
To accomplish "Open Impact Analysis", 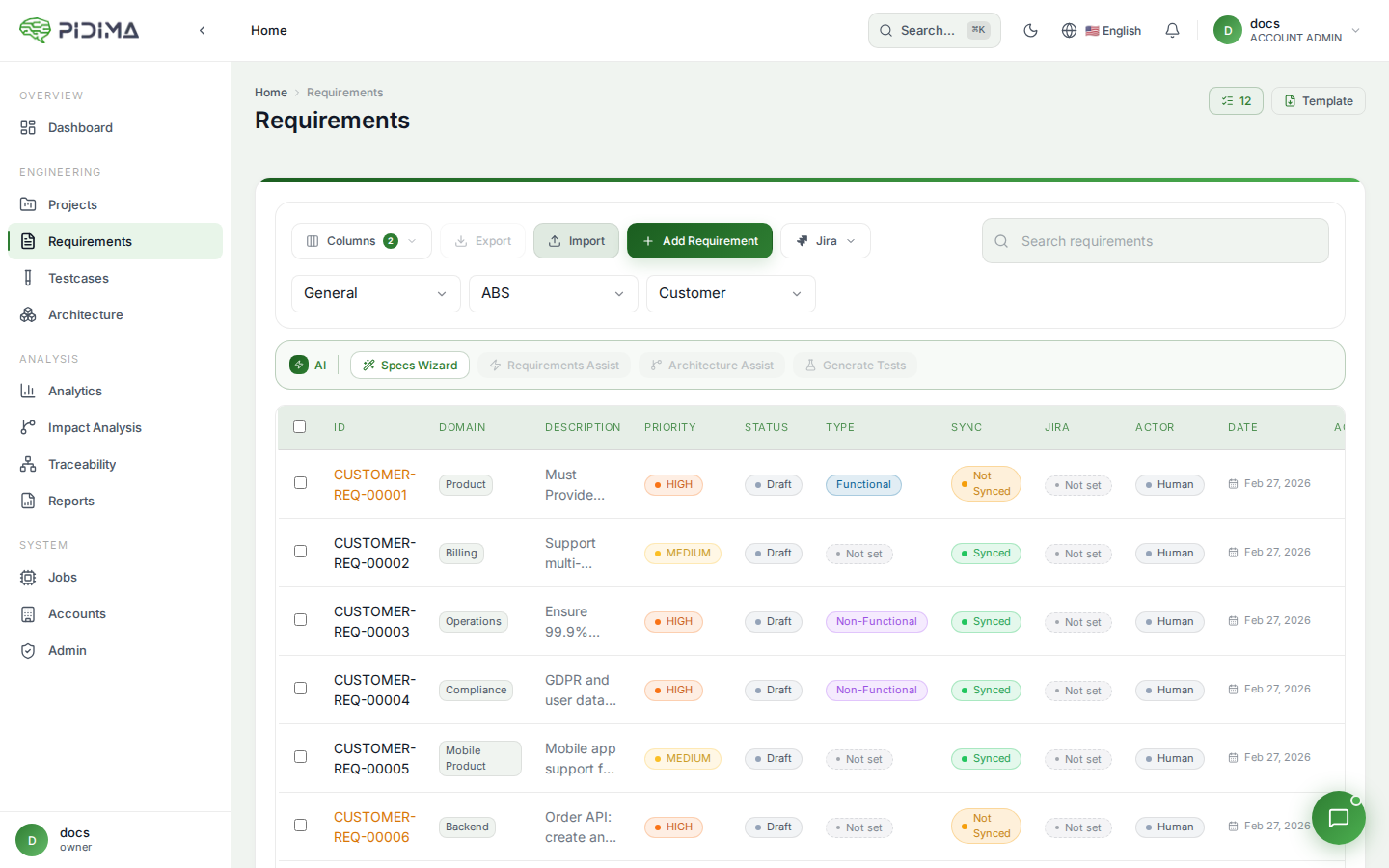I will [116, 427].
